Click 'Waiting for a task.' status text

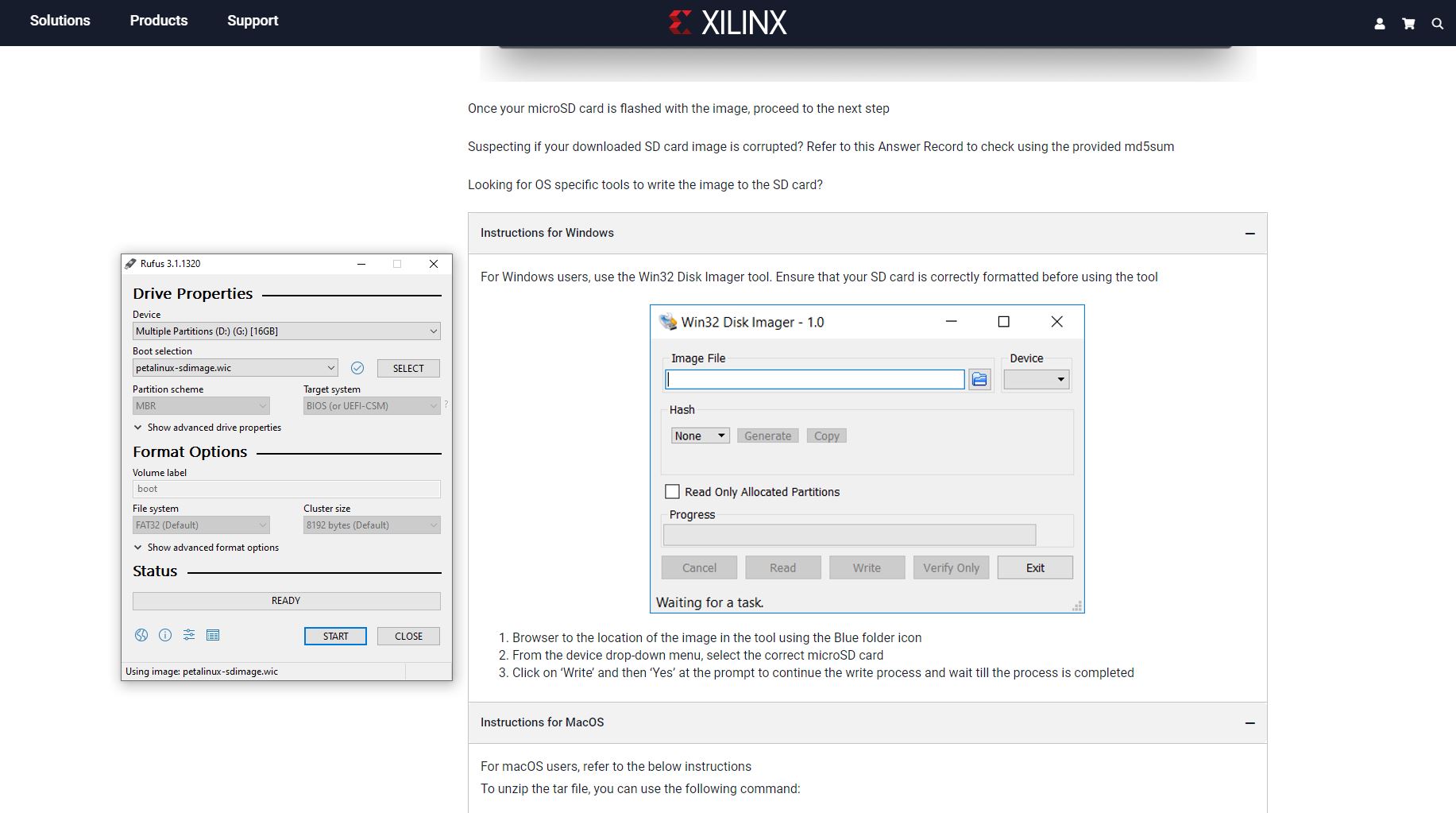pos(709,602)
